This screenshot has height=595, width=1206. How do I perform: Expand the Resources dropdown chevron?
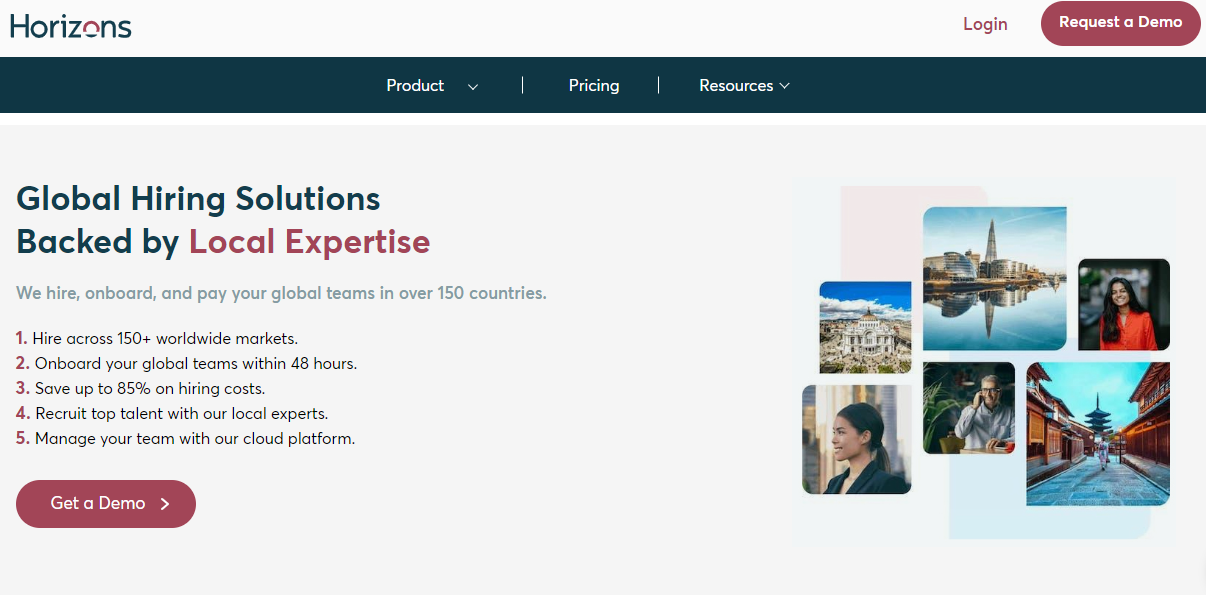(x=784, y=86)
